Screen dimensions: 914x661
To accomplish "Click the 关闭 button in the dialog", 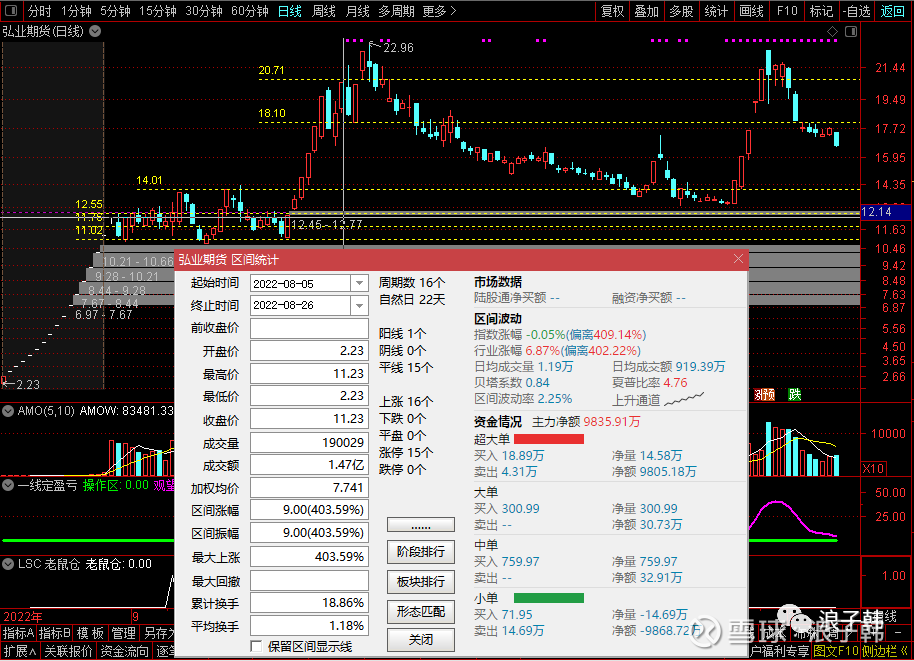I will point(421,640).
